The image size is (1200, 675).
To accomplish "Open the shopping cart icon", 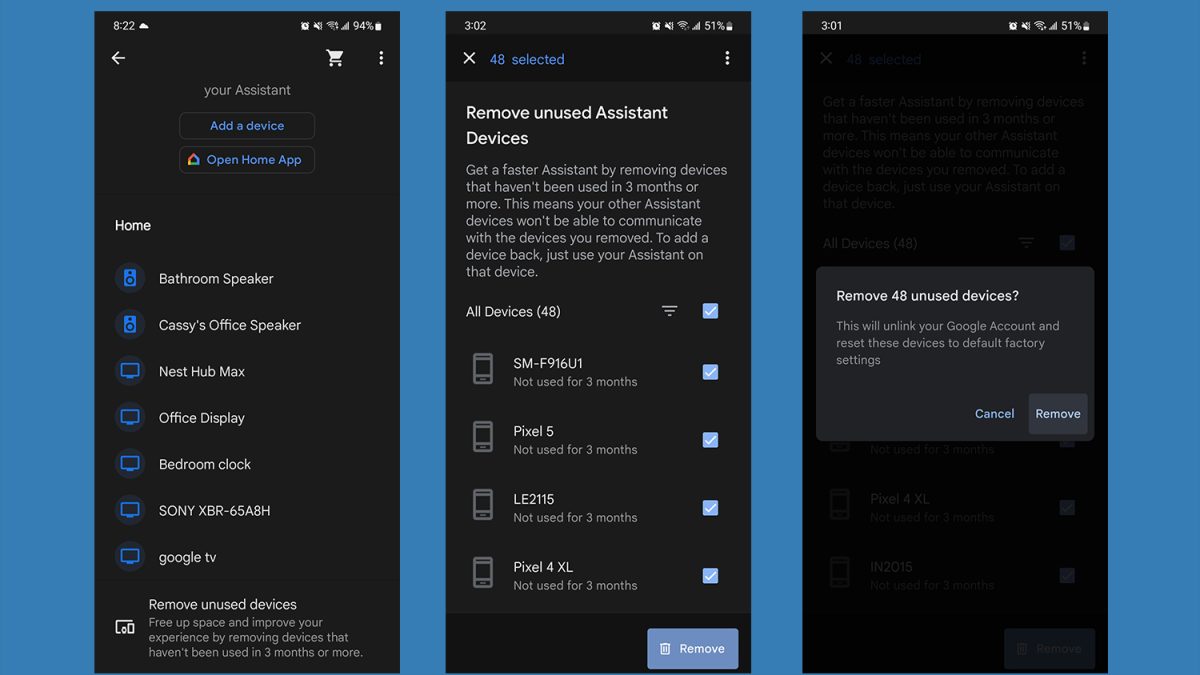I will 335,58.
